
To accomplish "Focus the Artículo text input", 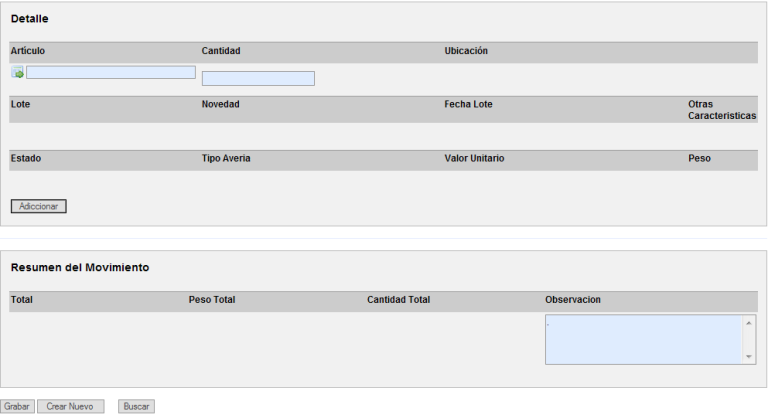I will point(110,73).
